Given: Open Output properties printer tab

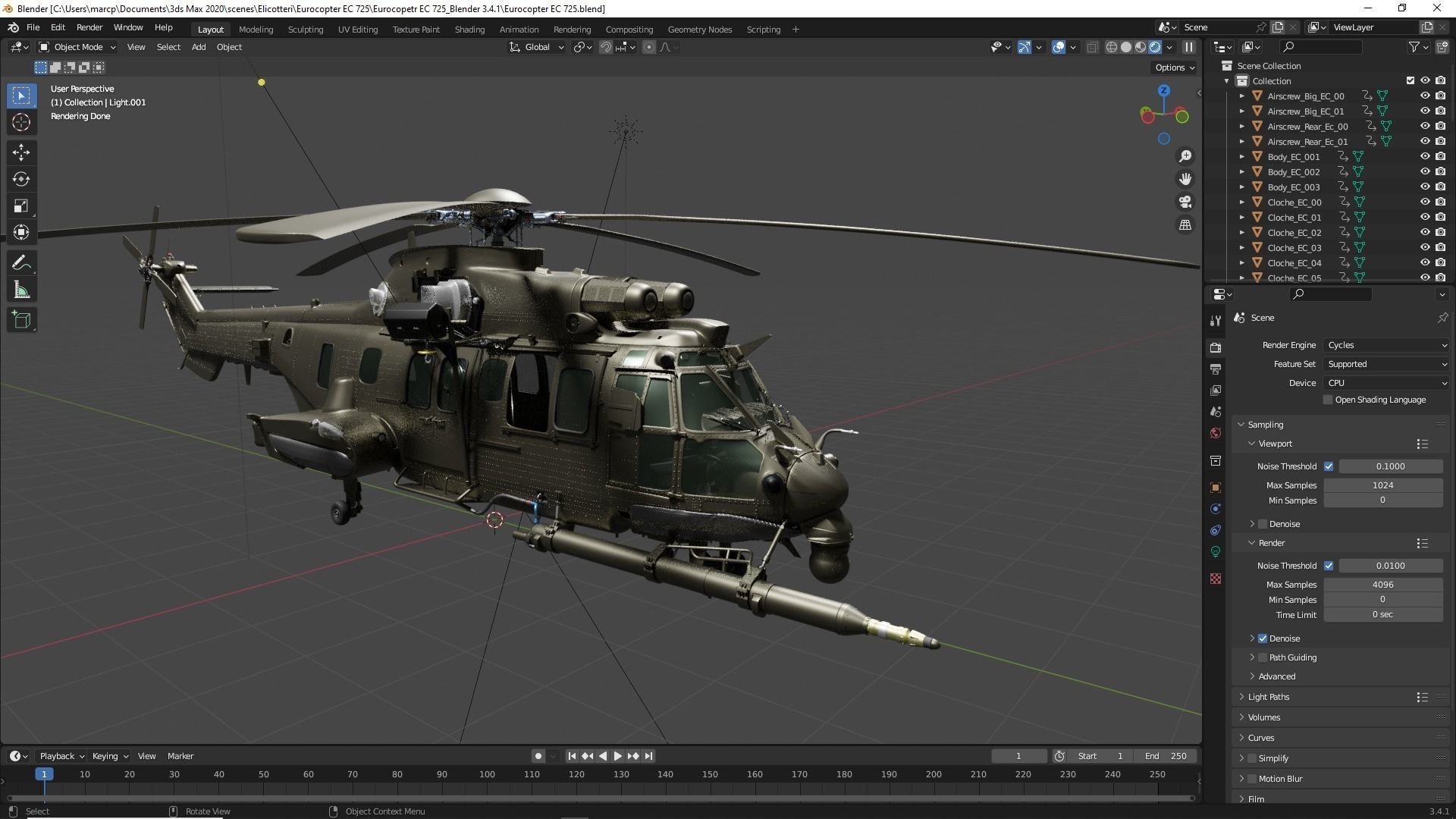Looking at the screenshot, I should pos(1216,369).
